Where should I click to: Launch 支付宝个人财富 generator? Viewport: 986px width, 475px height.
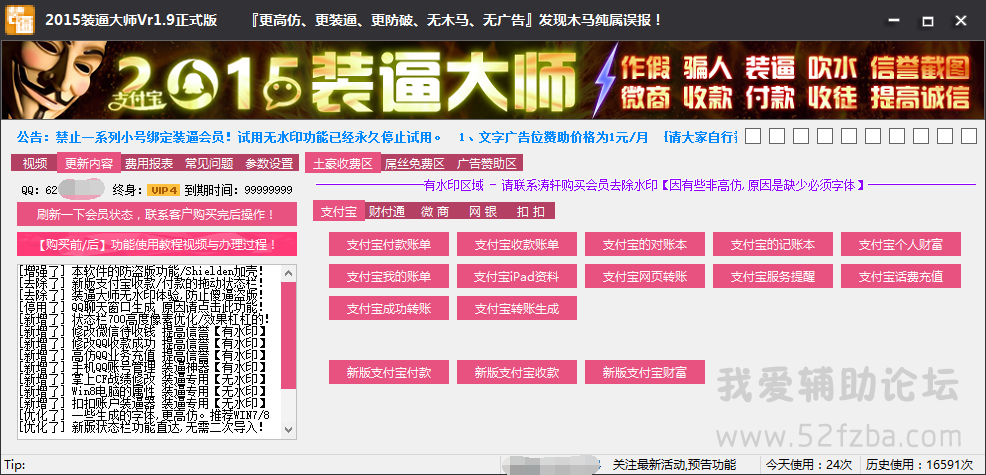(x=900, y=244)
